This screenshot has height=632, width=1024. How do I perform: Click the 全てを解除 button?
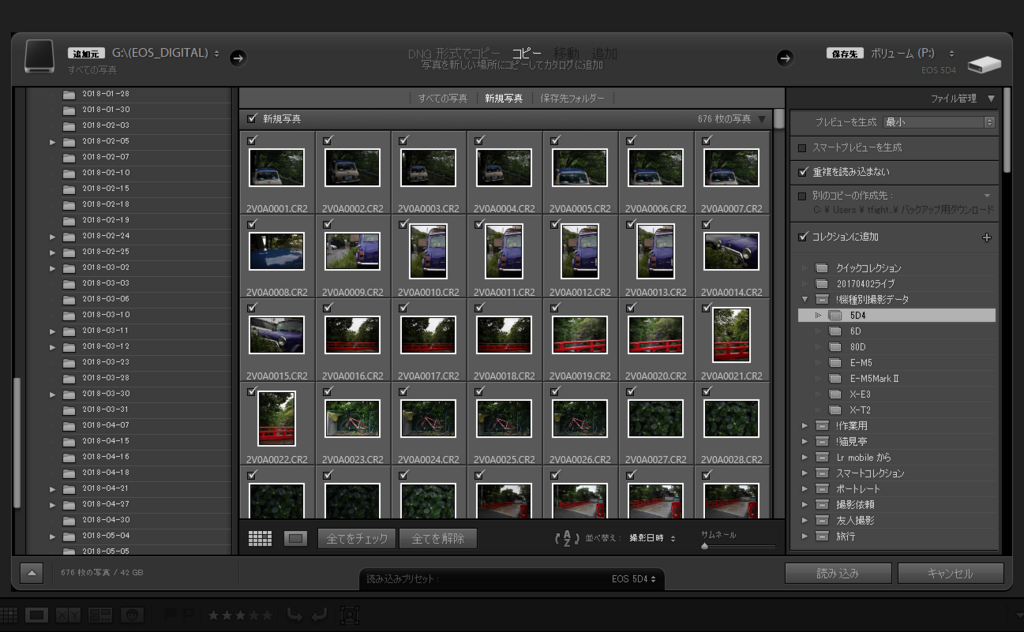pyautogui.click(x=438, y=539)
